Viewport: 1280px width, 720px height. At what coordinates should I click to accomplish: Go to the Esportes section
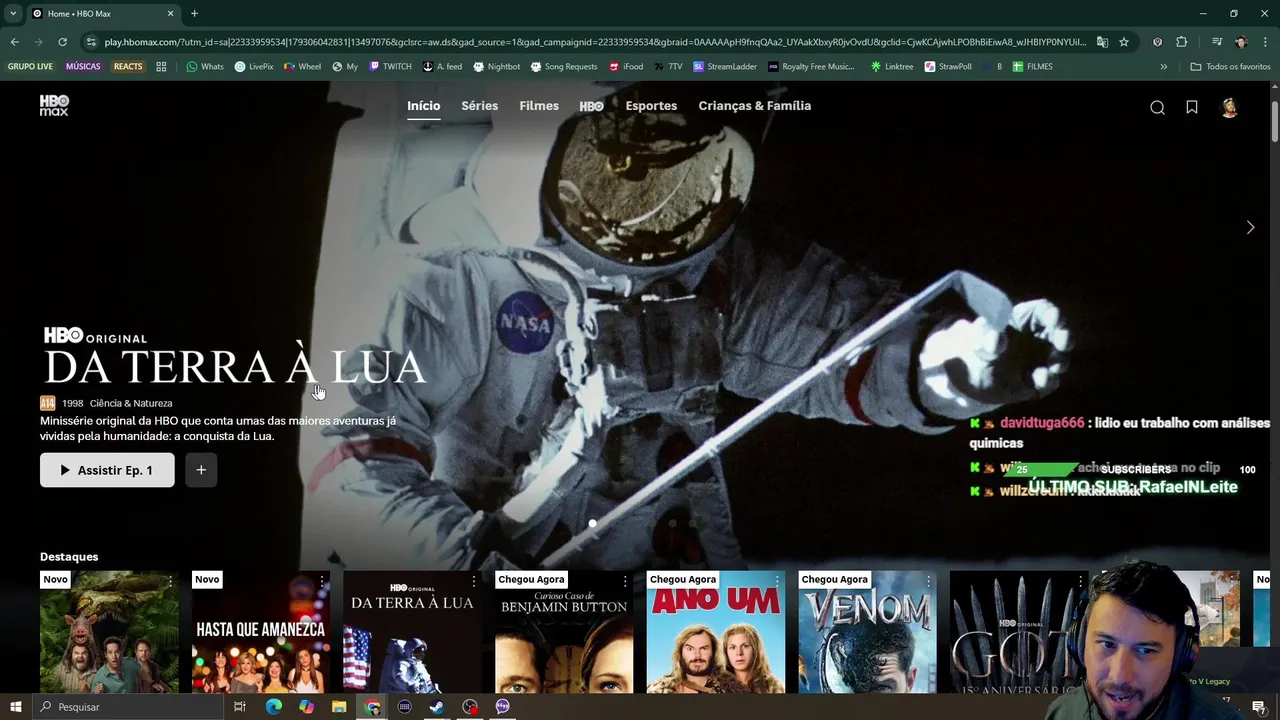[x=651, y=106]
